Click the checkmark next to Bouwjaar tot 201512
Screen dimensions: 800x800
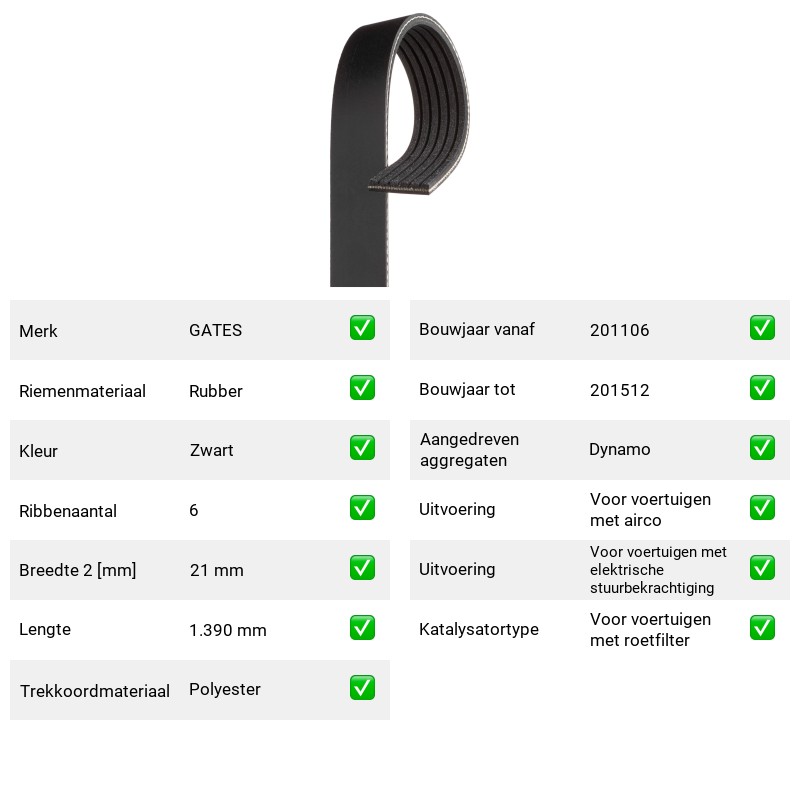click(762, 388)
